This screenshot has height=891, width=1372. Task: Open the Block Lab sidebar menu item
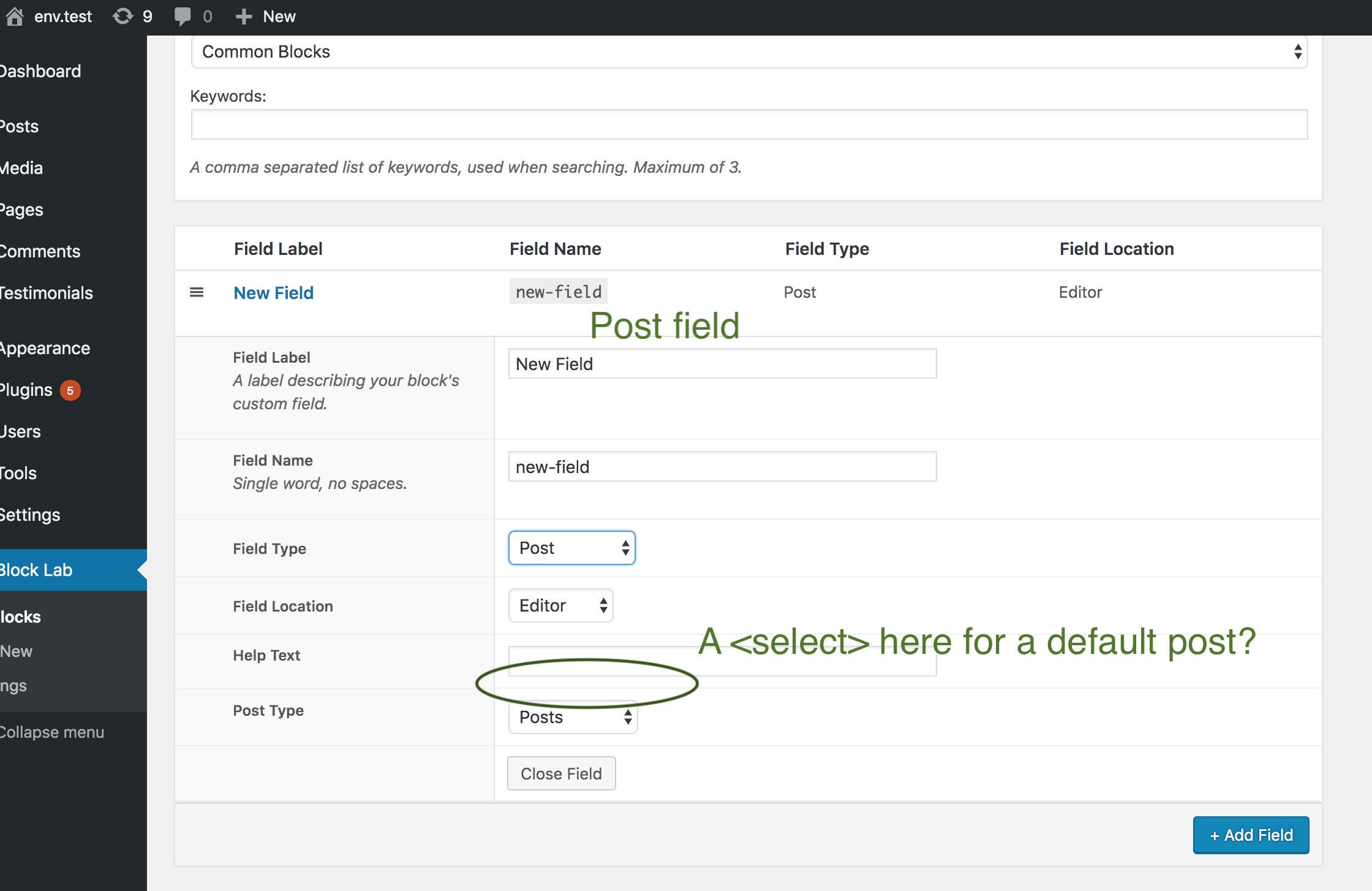[x=37, y=570]
